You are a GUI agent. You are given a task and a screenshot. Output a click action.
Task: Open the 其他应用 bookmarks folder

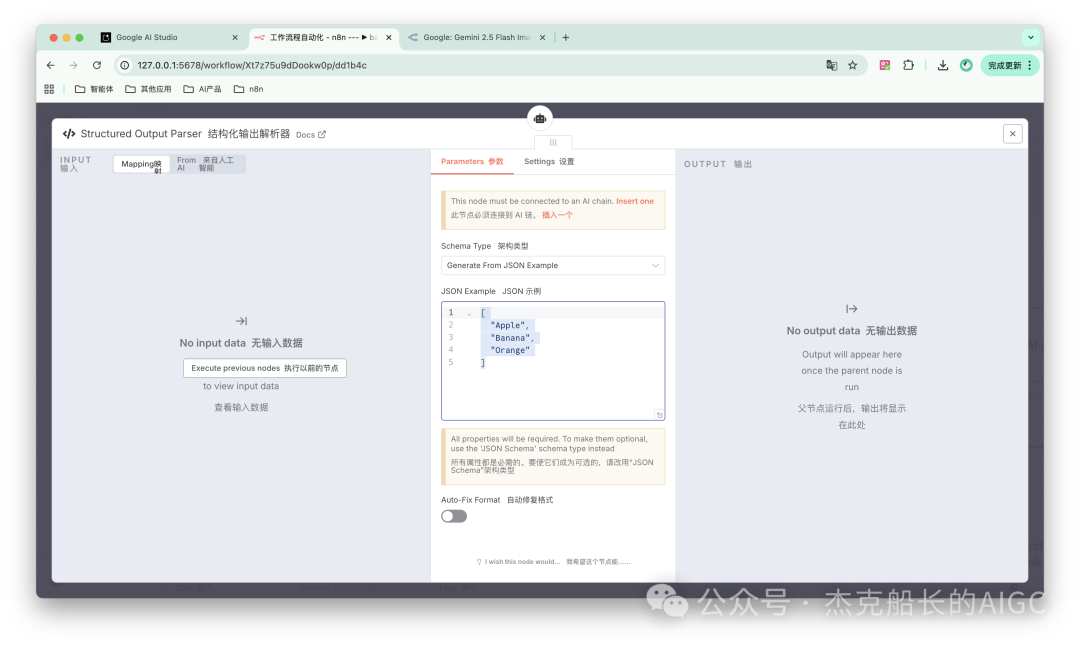[x=148, y=89]
